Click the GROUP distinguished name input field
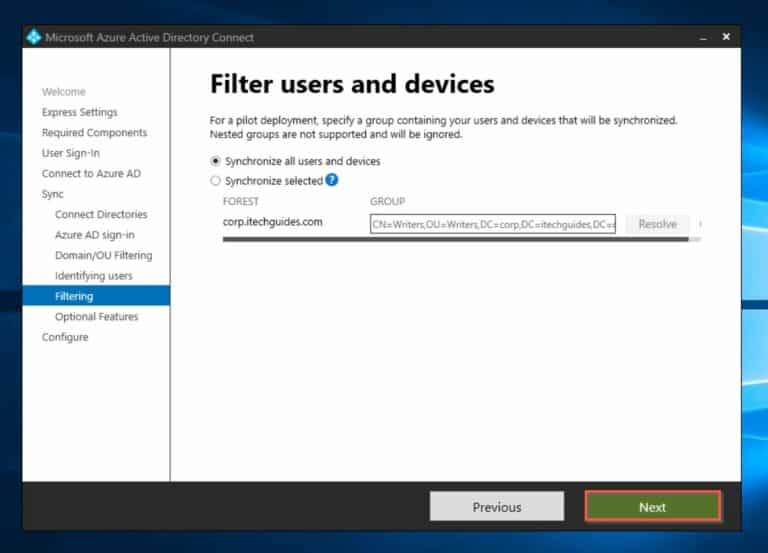This screenshot has width=768, height=553. coord(493,224)
